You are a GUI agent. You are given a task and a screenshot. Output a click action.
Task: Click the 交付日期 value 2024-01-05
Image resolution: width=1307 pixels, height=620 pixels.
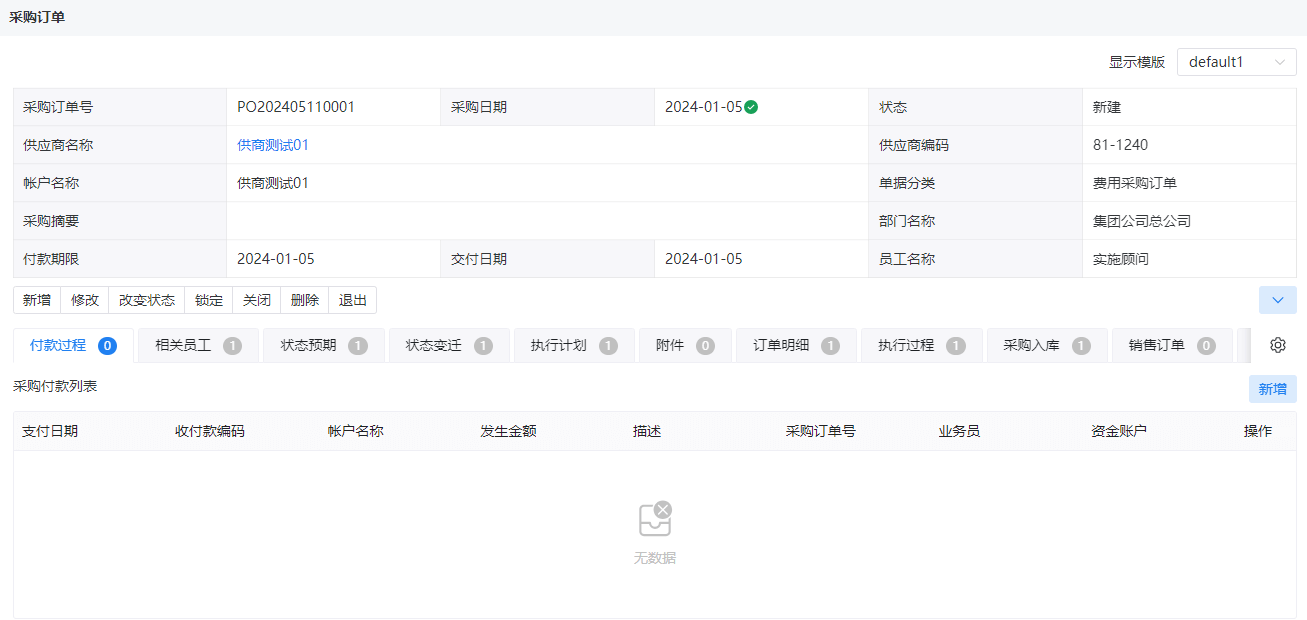tap(704, 259)
